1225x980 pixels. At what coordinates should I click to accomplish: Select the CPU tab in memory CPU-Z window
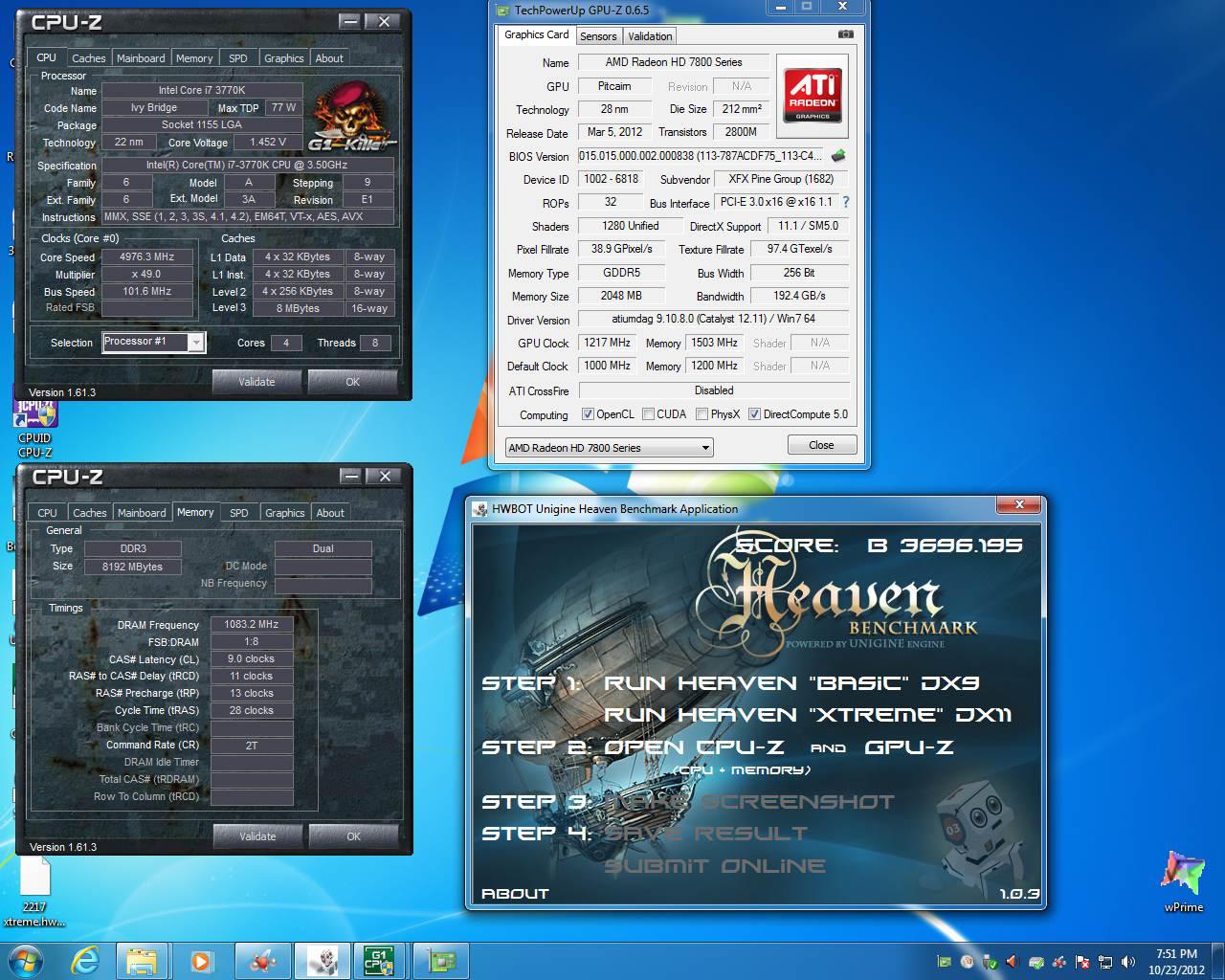[47, 513]
